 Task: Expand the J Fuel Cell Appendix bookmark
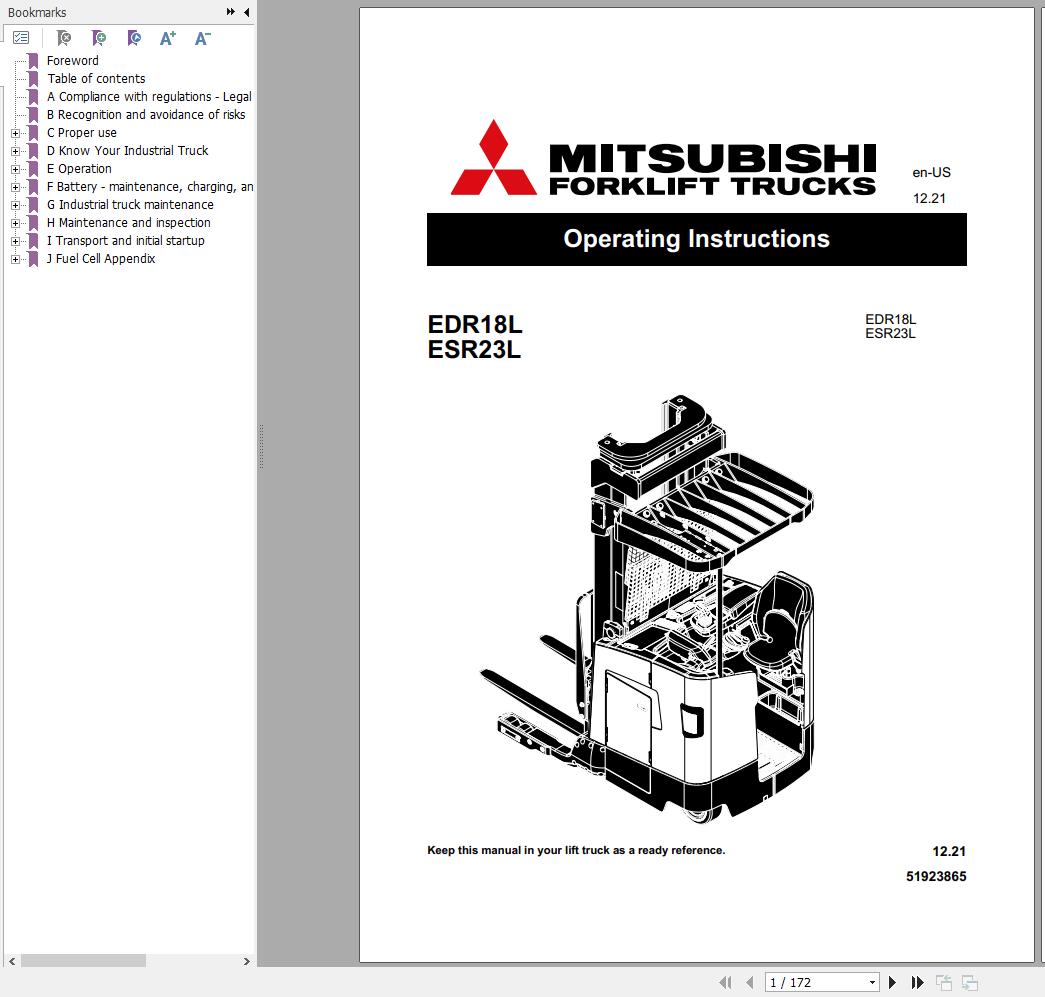point(15,259)
